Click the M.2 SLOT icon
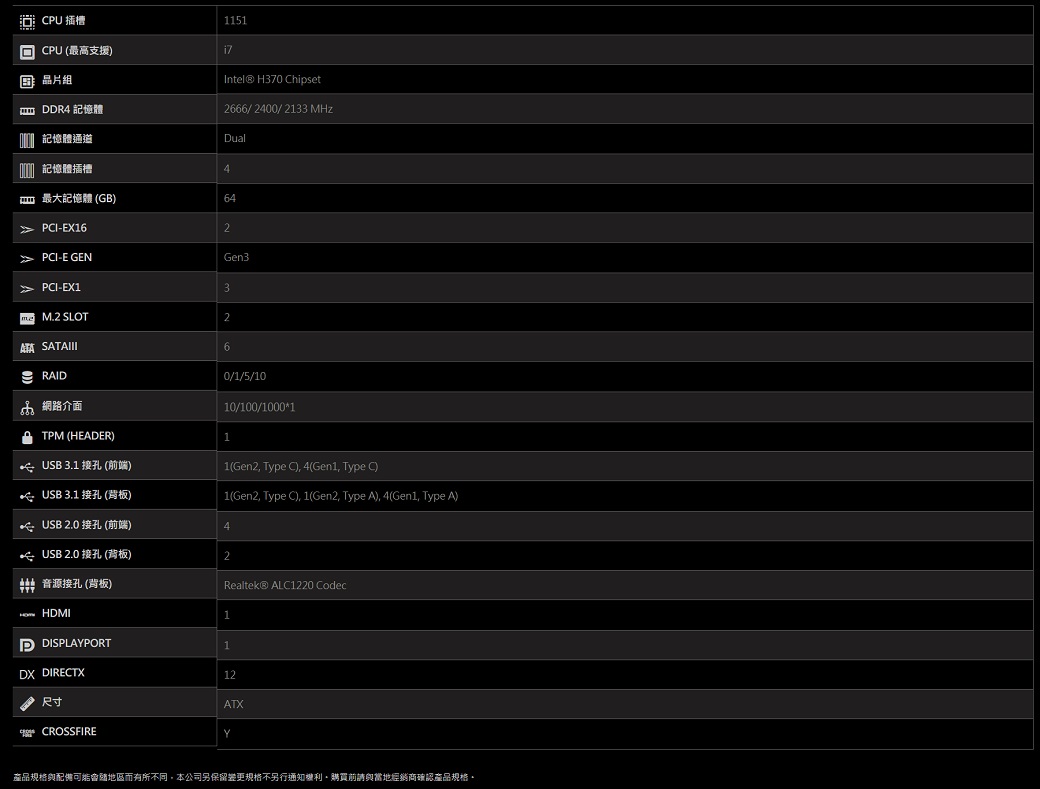1040x789 pixels. [27, 318]
